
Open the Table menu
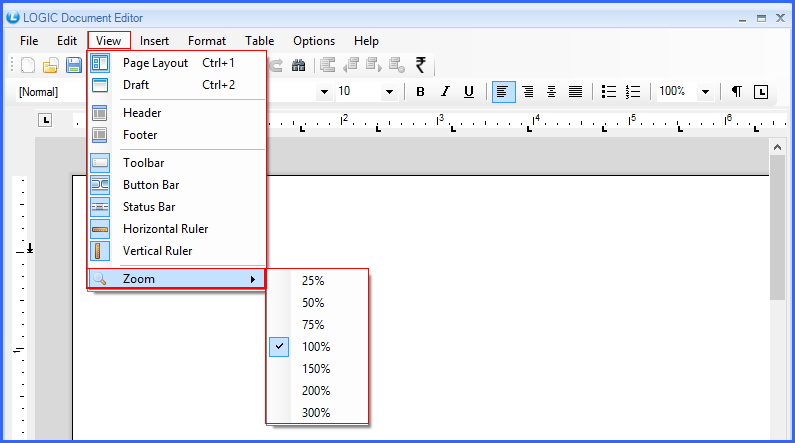(260, 41)
